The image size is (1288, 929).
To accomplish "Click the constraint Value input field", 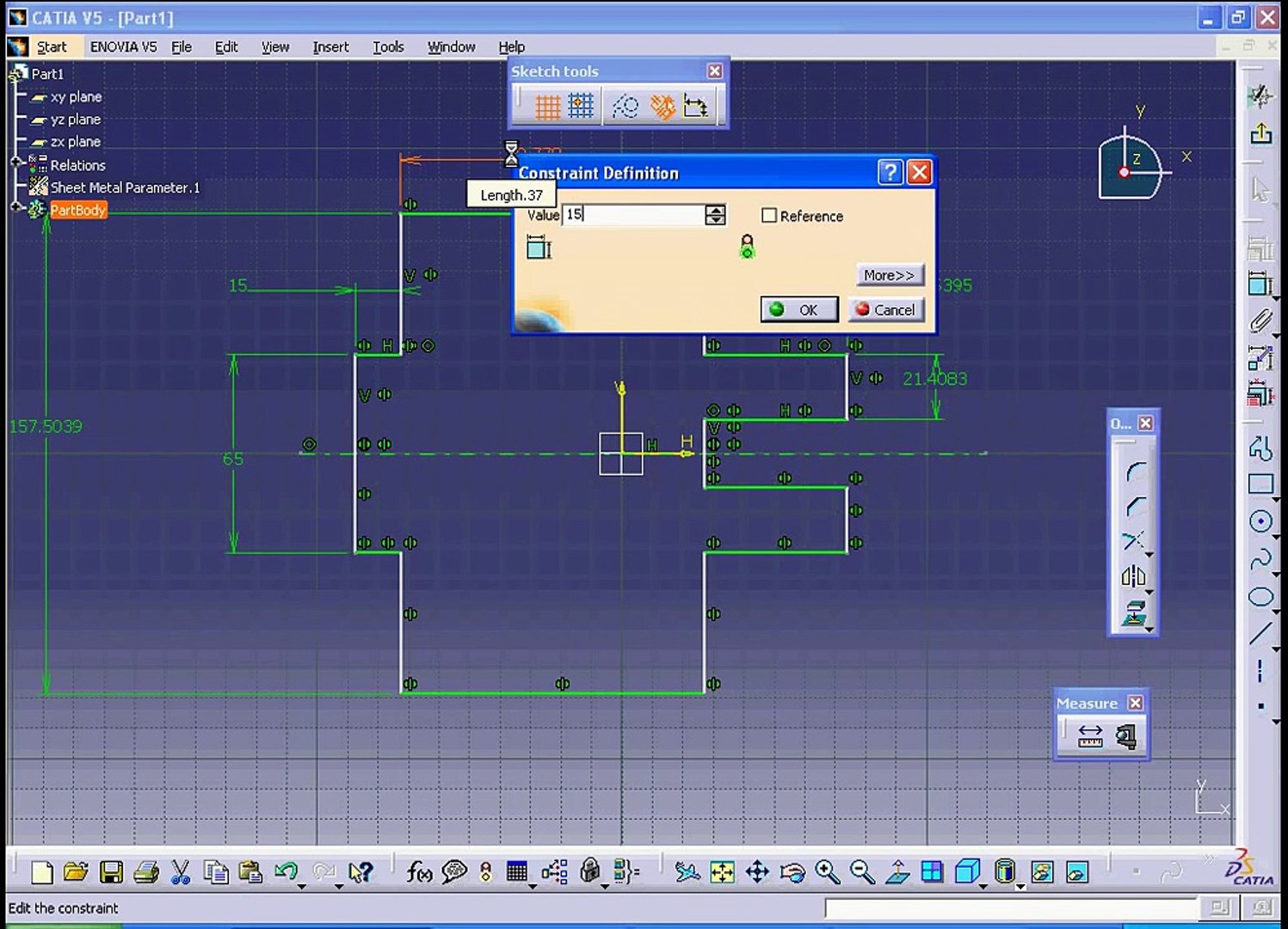I will tap(632, 215).
